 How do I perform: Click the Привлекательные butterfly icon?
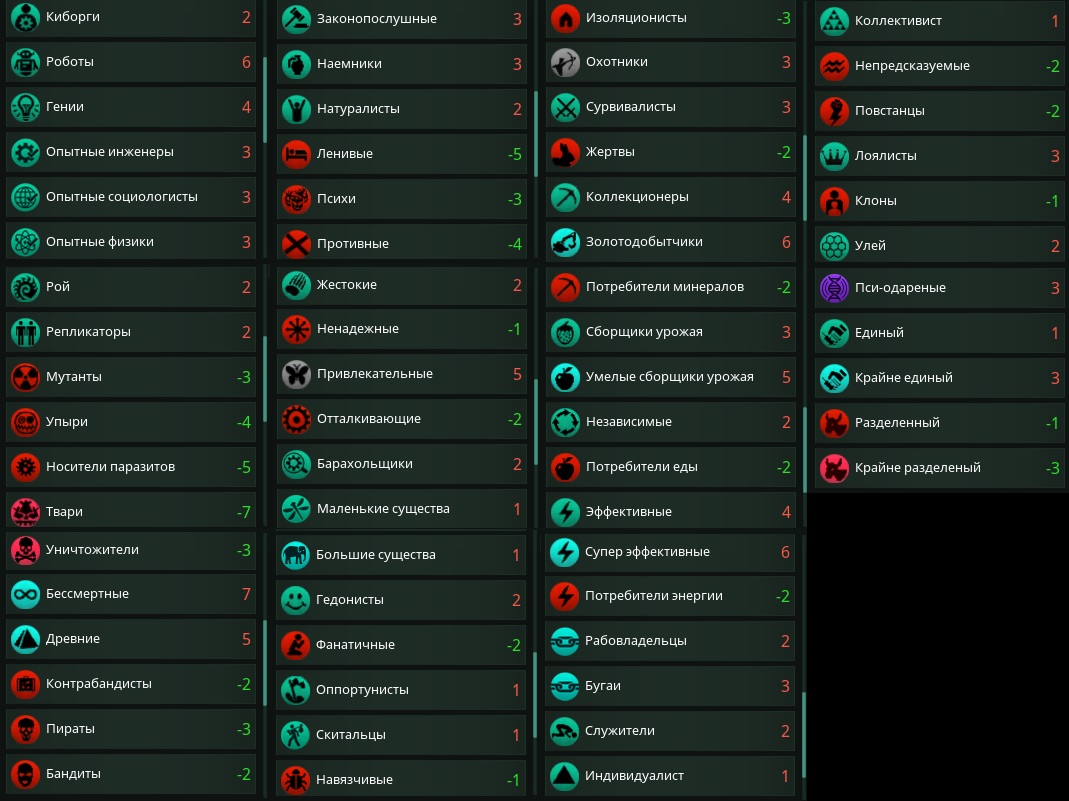click(296, 374)
